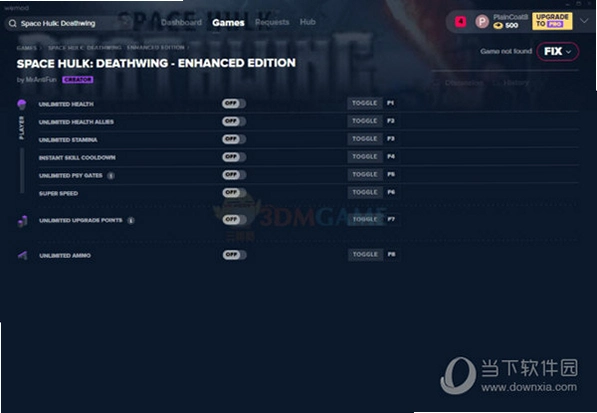Click the info icon beside Unlimited Upgrade Points
The image size is (597, 413).
point(131,220)
